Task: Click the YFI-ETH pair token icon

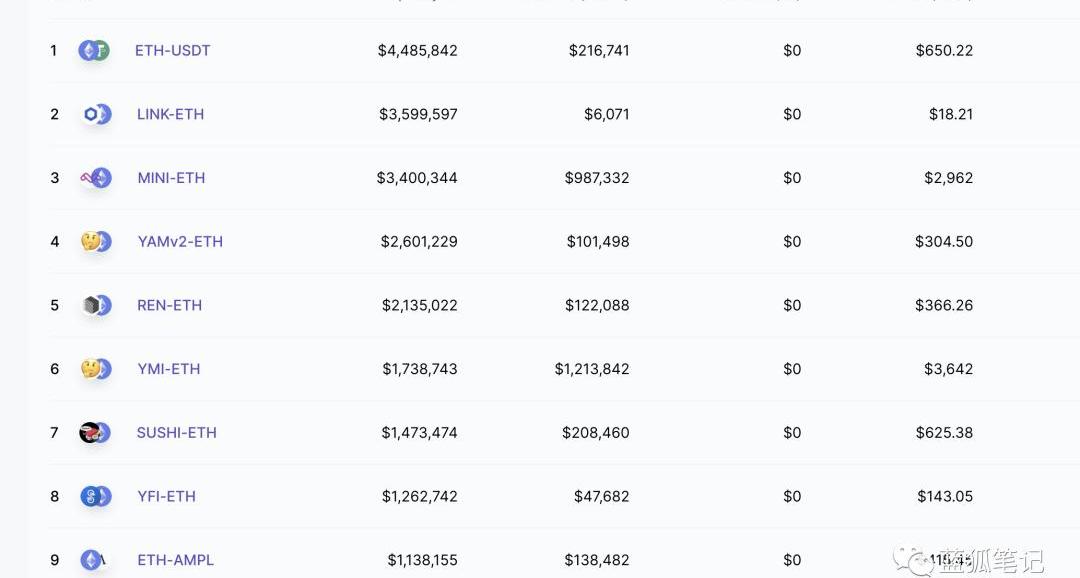Action: click(x=96, y=496)
